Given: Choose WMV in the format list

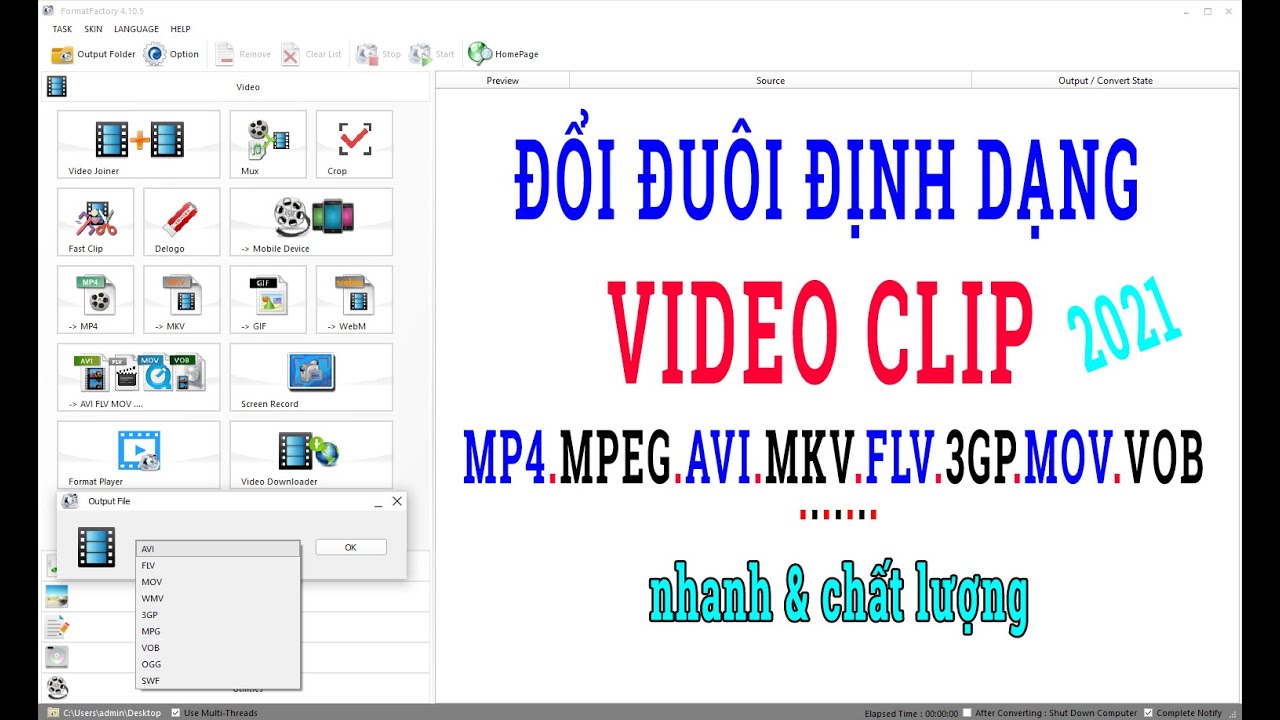Looking at the screenshot, I should pos(218,598).
